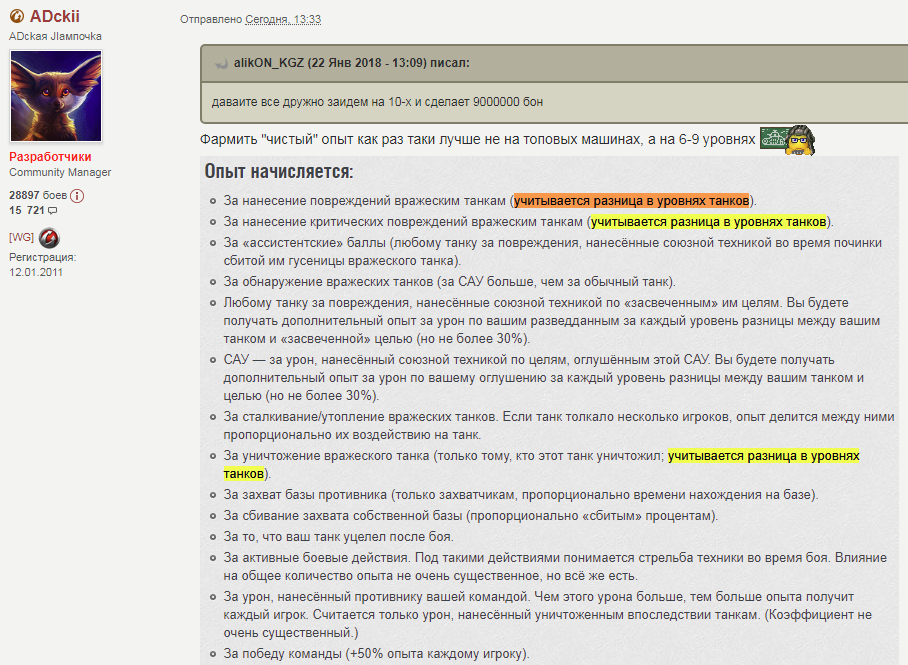Click the 28897 боев statistic text
908x665 pixels.
(38, 196)
